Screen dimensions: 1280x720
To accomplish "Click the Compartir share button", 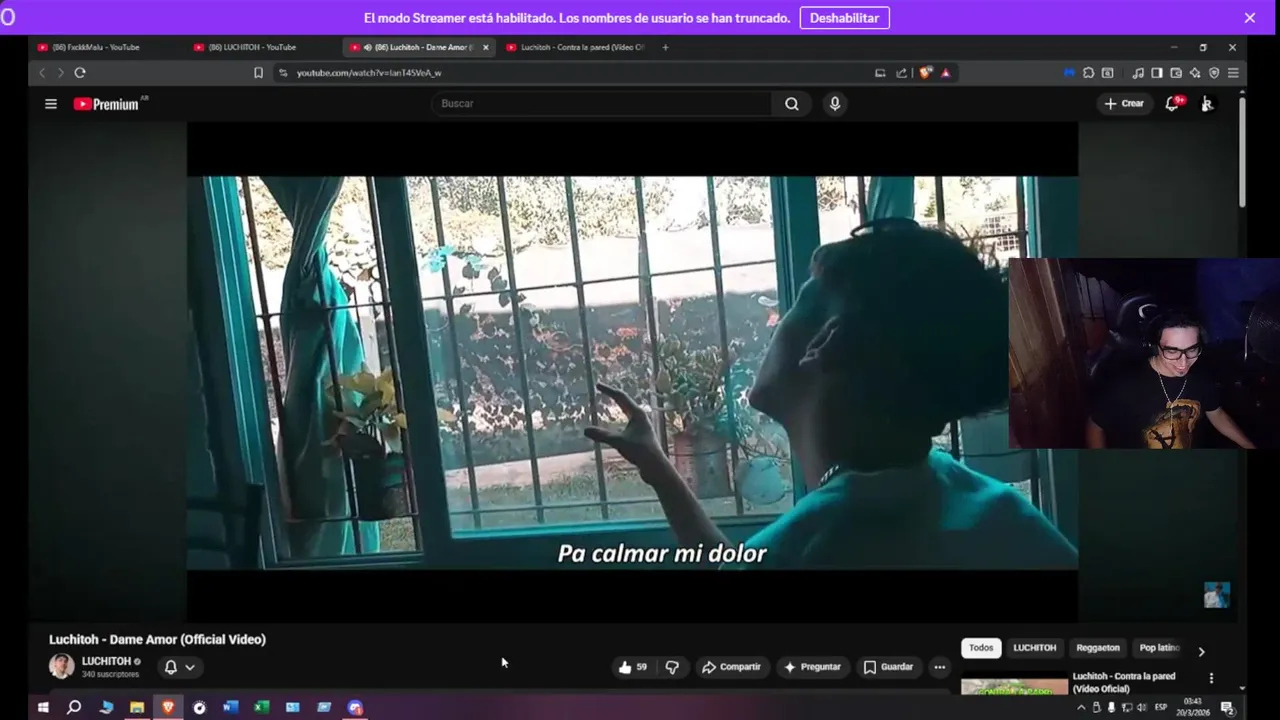I will click(731, 667).
